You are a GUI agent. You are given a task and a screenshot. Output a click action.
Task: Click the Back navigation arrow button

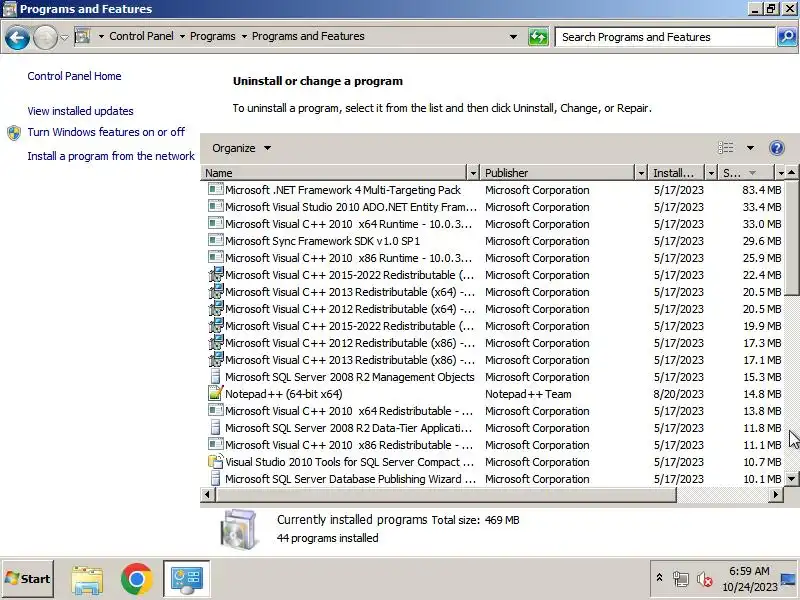coord(17,37)
